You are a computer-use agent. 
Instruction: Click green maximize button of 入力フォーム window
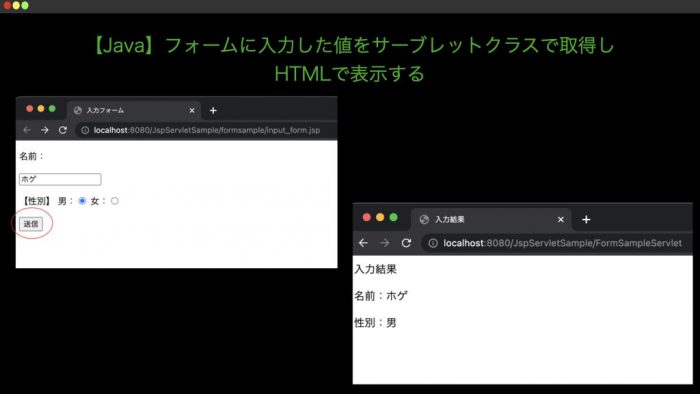click(52, 108)
